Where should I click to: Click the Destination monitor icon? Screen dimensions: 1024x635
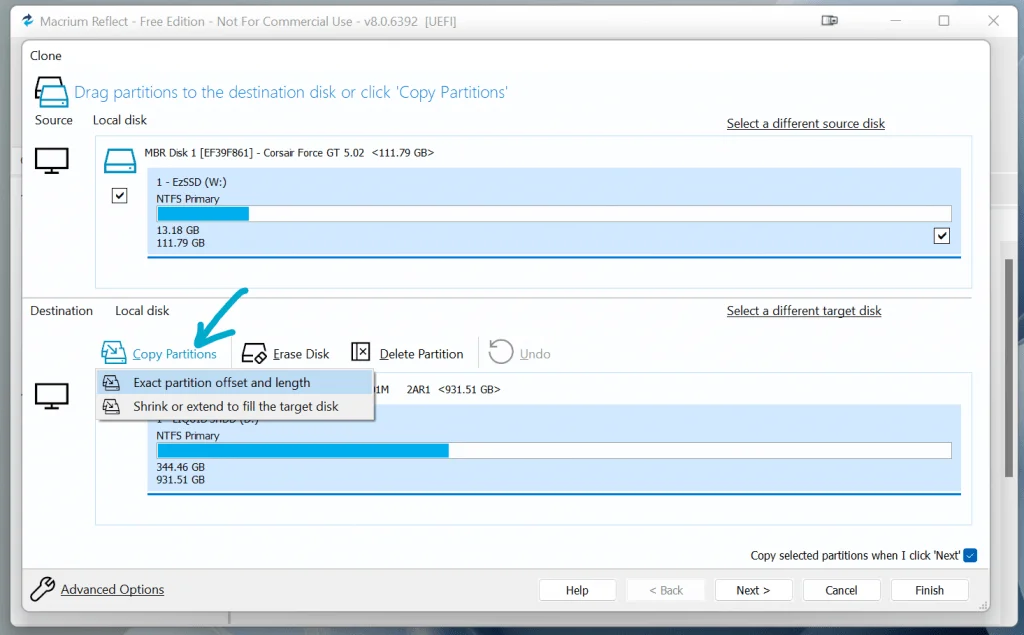52,396
